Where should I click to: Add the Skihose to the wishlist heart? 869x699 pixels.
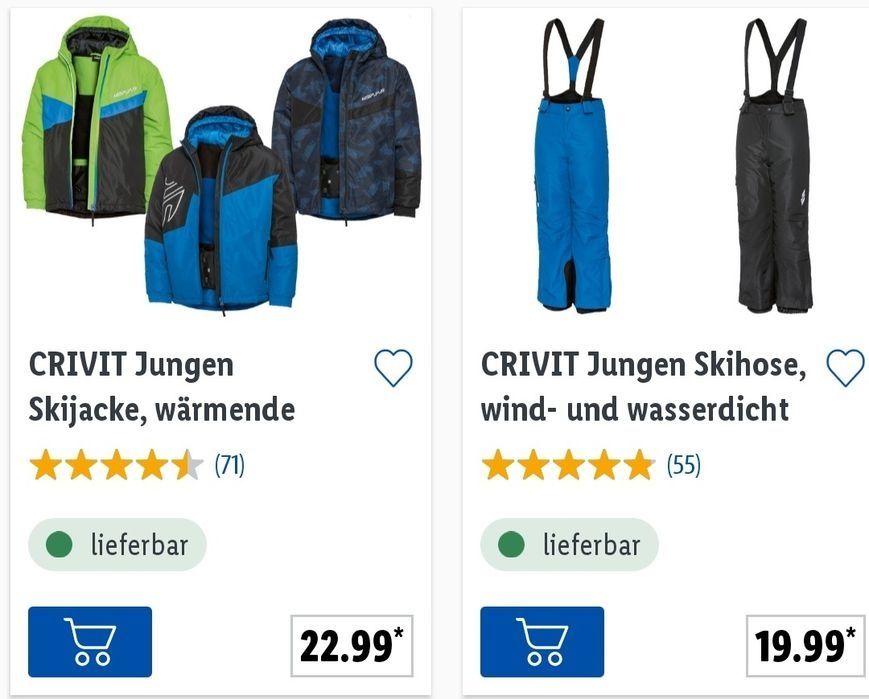(x=845, y=368)
